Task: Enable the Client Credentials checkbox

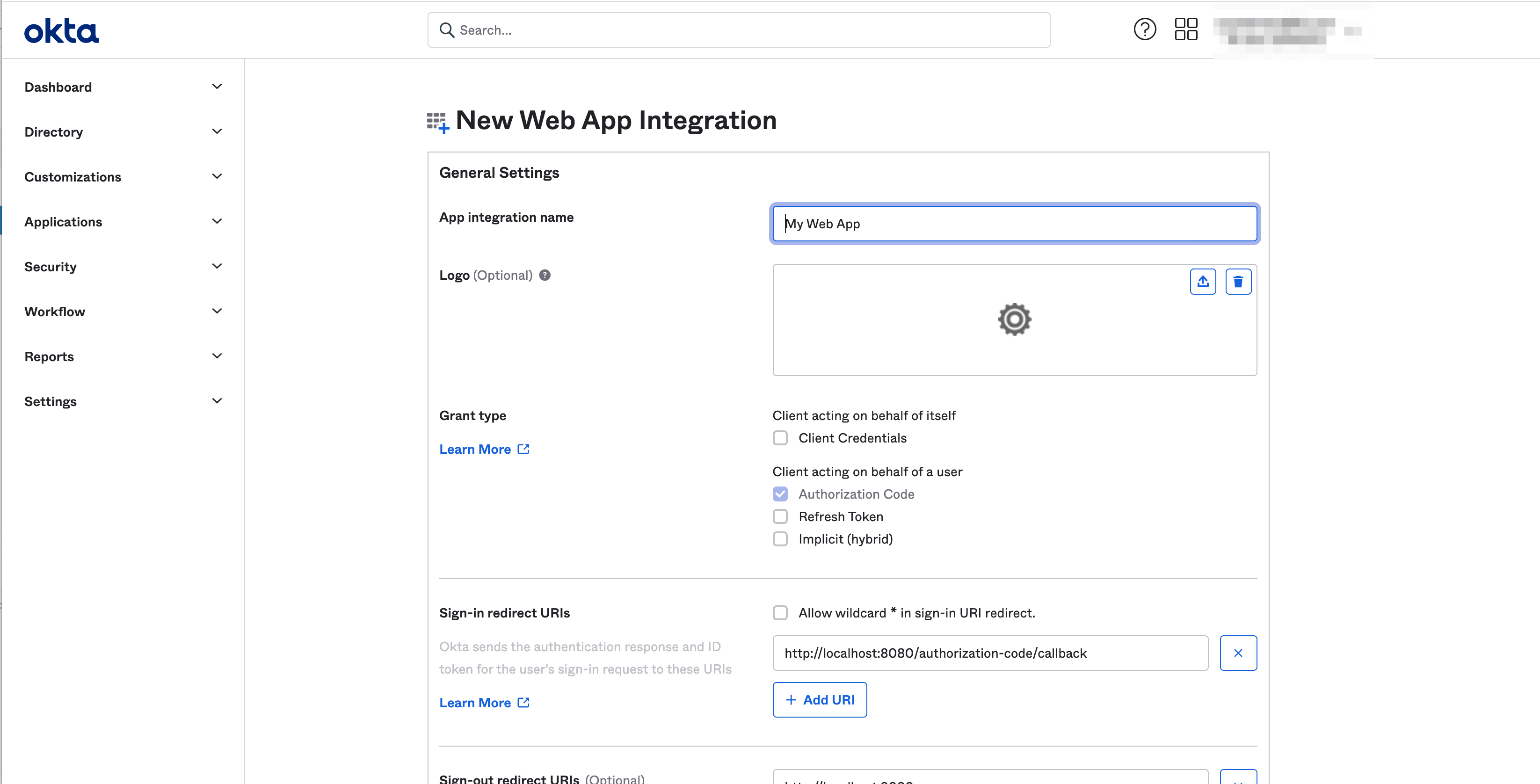Action: [780, 438]
